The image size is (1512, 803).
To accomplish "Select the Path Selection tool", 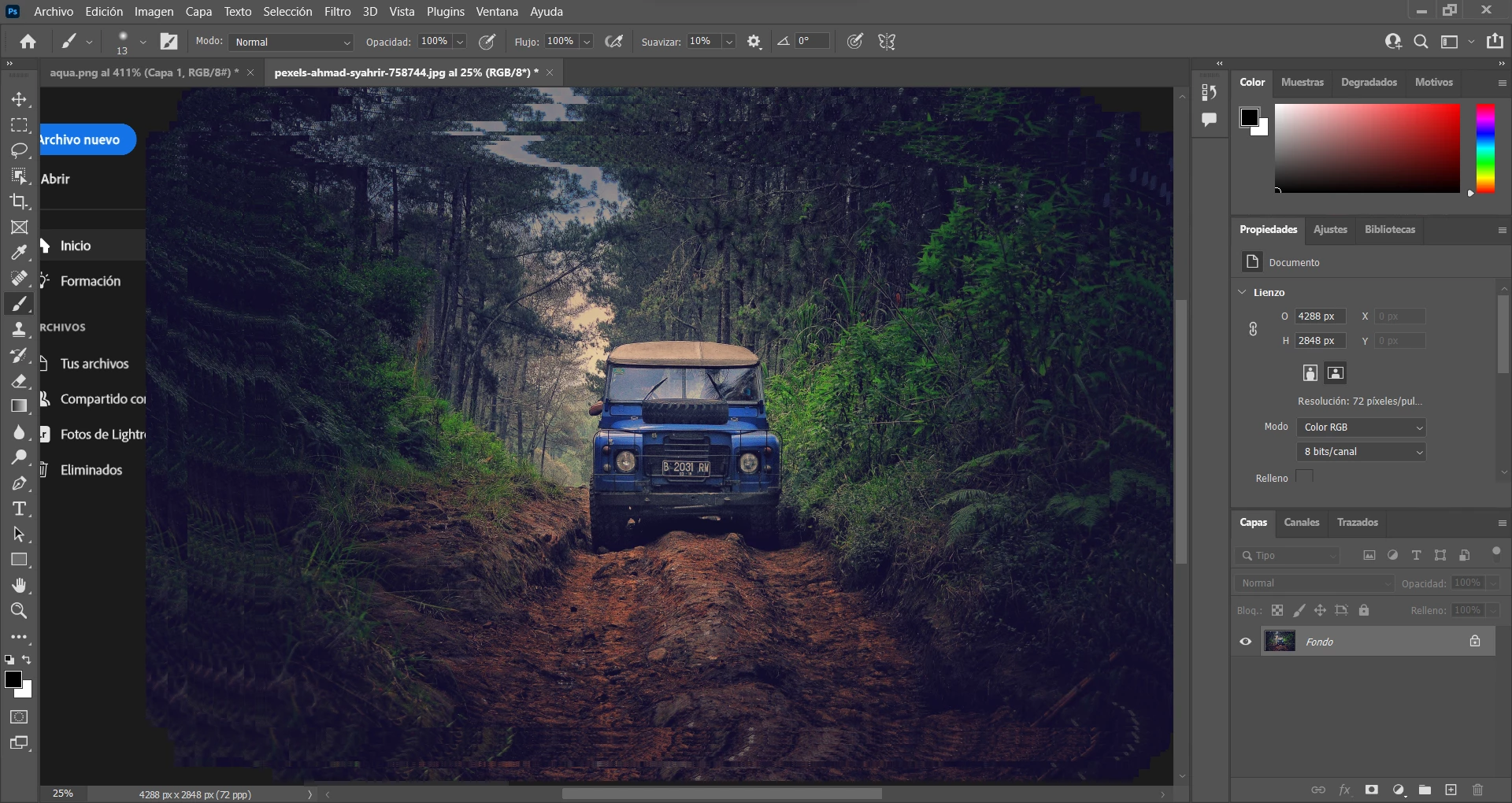I will [19, 535].
